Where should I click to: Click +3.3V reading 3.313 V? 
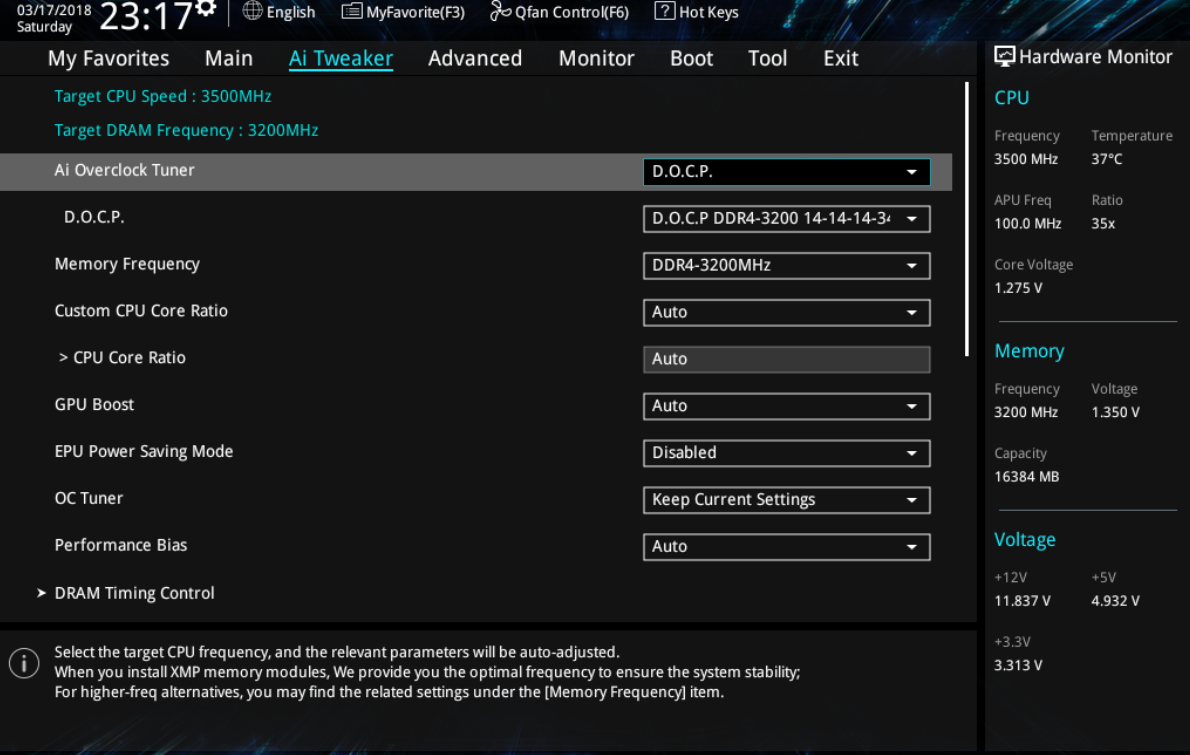(1018, 665)
